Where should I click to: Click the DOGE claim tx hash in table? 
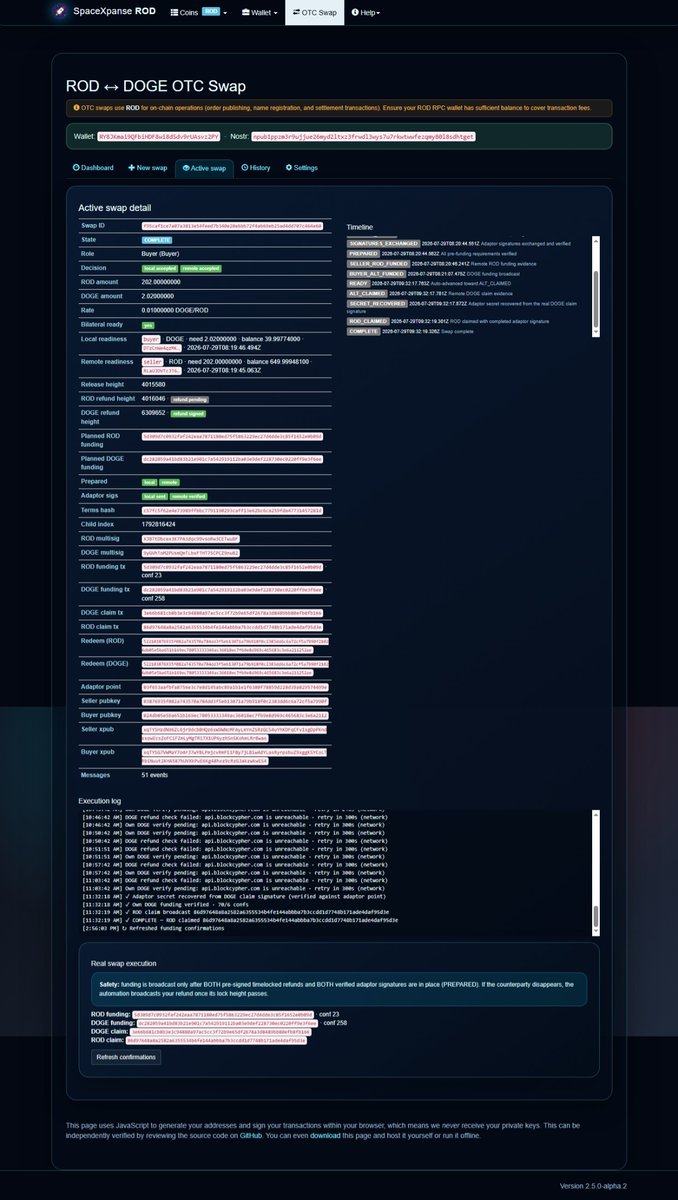pyautogui.click(x=232, y=612)
